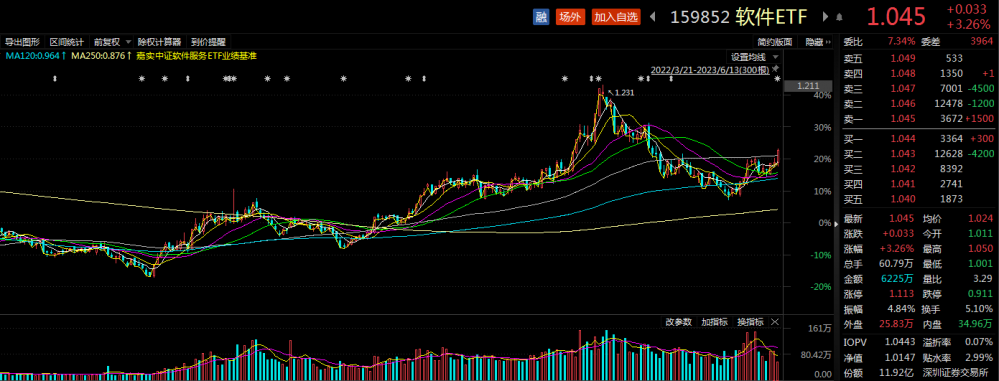Click the 最高 1.050 value
The image size is (999, 381).
click(x=980, y=249)
